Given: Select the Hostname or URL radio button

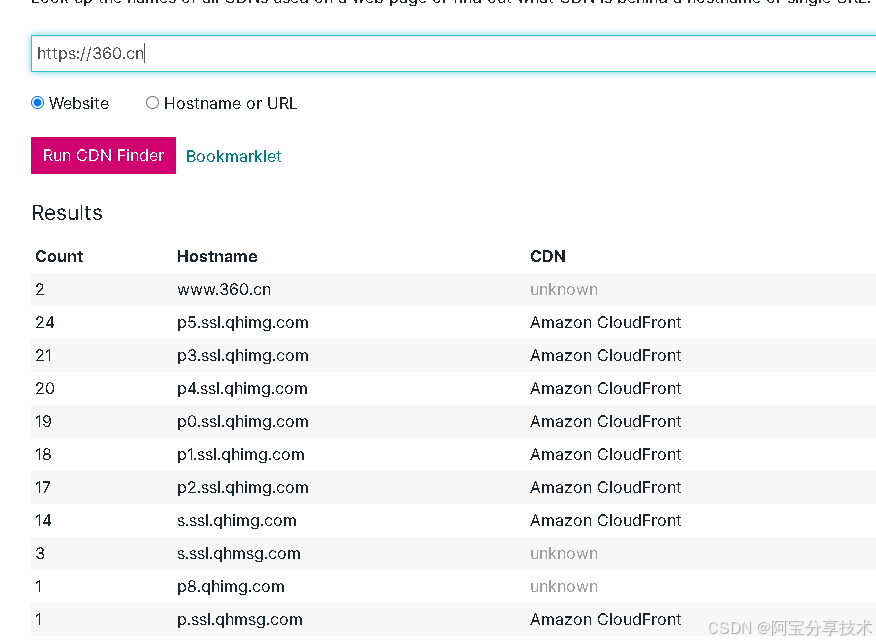Looking at the screenshot, I should 152,103.
